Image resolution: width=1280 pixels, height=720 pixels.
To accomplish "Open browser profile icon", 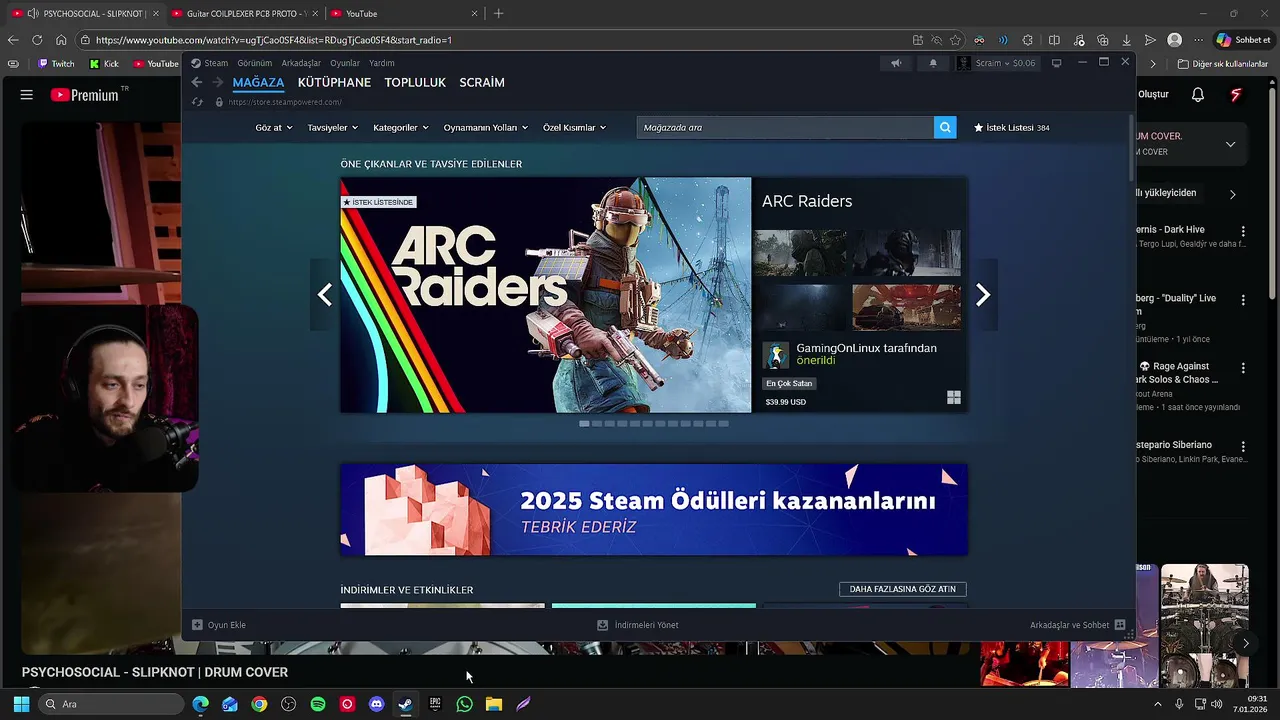I will (x=1175, y=40).
